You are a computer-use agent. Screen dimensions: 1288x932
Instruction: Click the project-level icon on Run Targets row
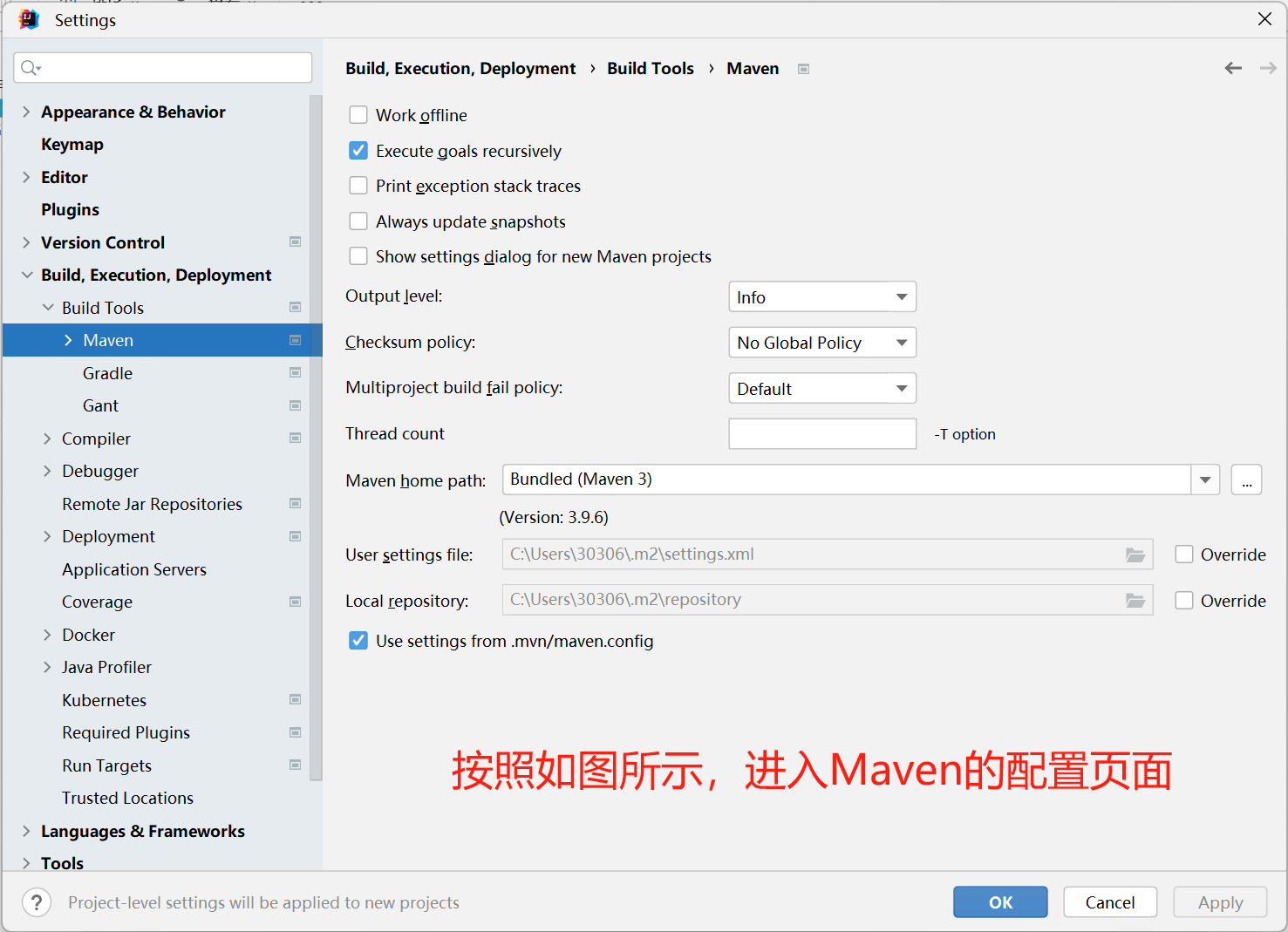(296, 765)
